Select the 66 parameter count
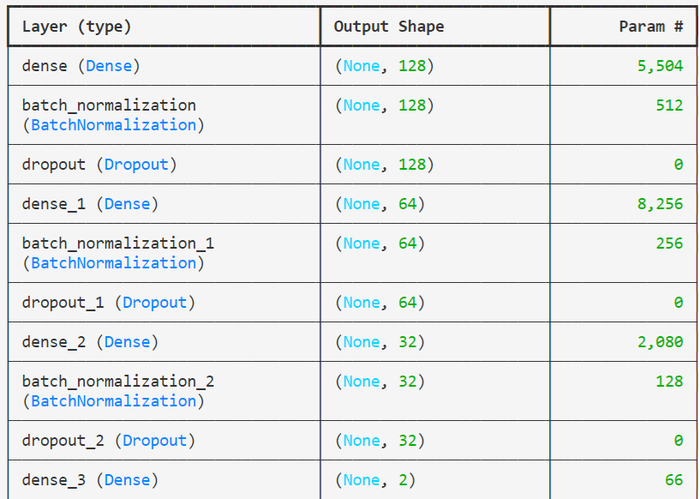700x499 pixels. click(x=674, y=480)
